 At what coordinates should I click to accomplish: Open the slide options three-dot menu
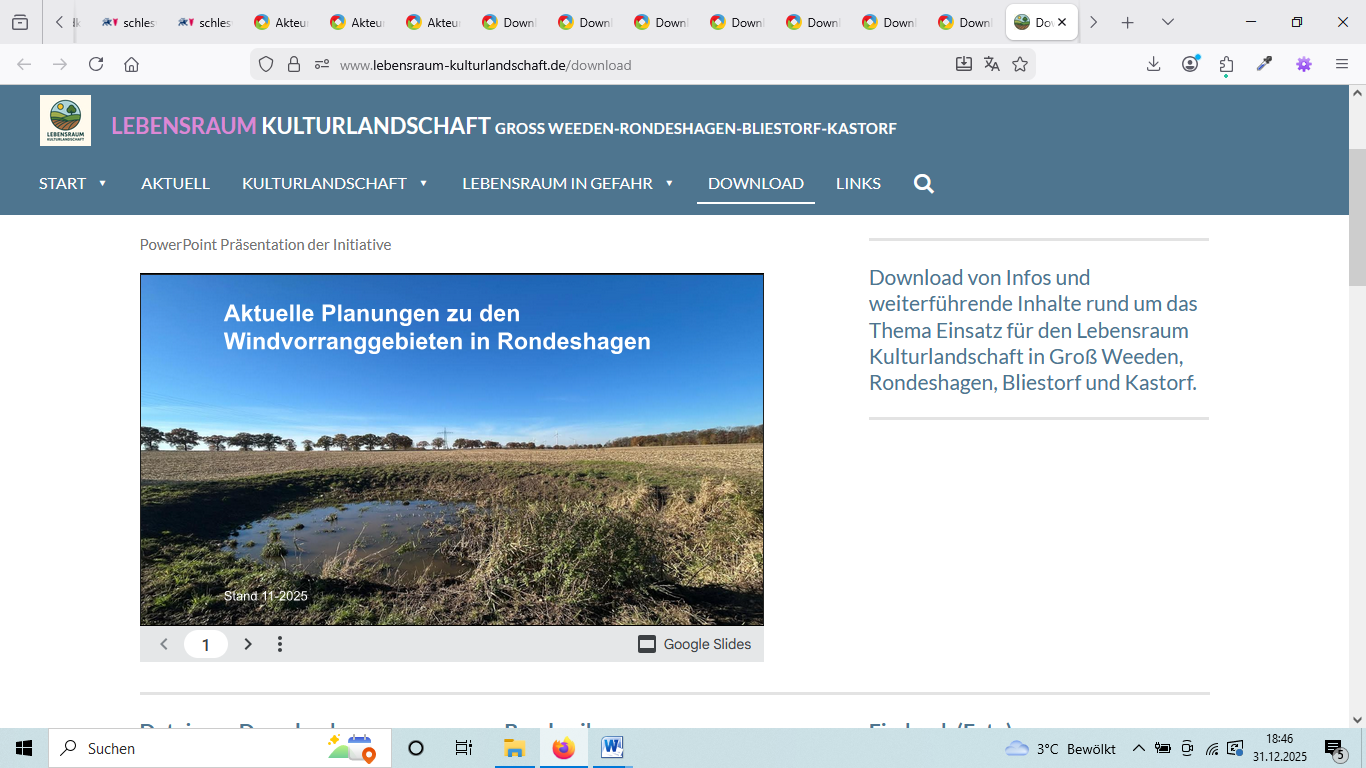click(x=280, y=644)
